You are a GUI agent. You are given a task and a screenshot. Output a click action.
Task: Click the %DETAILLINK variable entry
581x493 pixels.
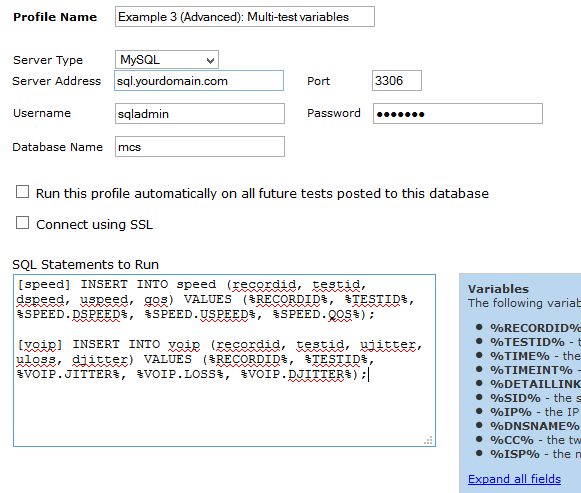coord(535,384)
